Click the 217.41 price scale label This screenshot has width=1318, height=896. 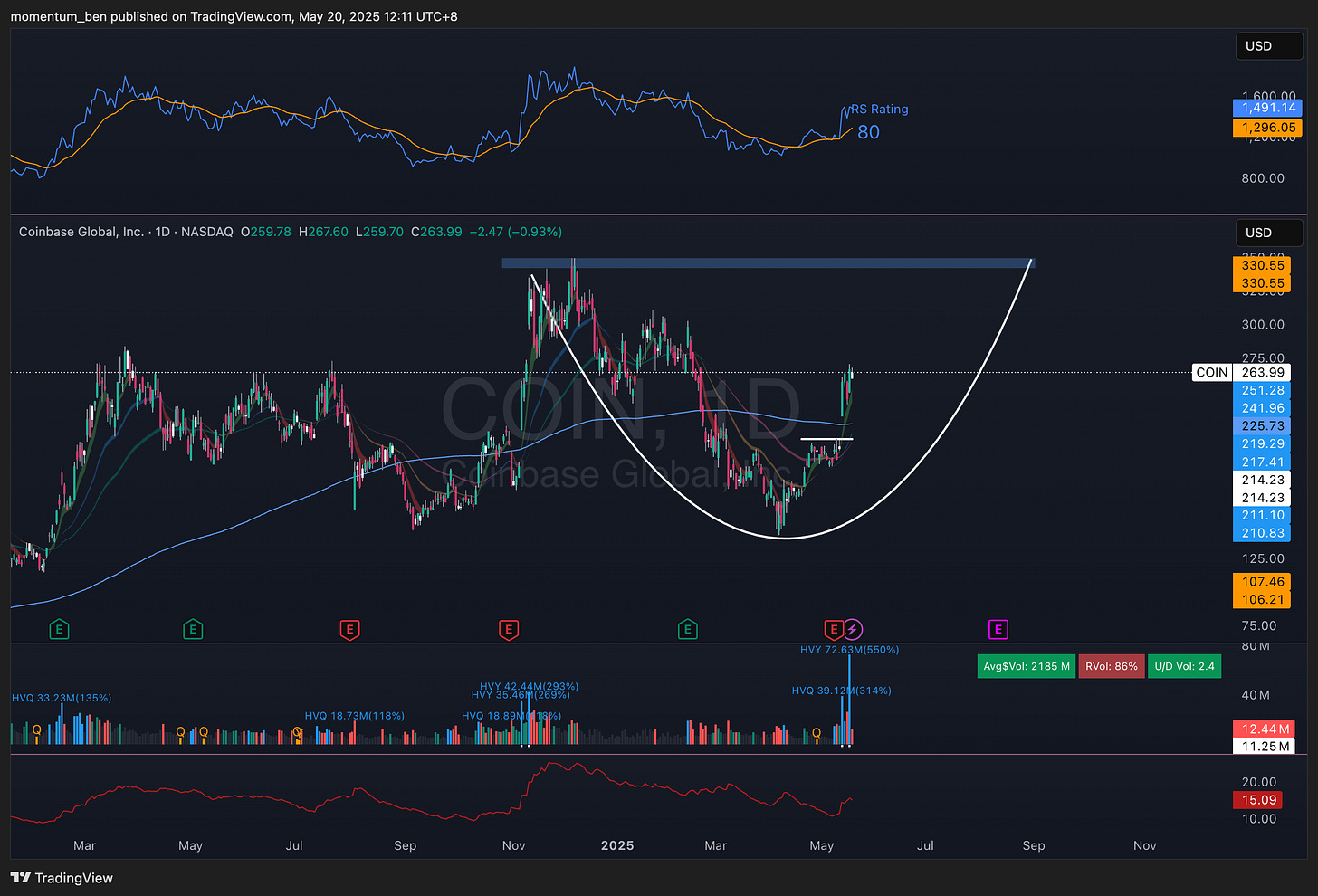(1262, 462)
